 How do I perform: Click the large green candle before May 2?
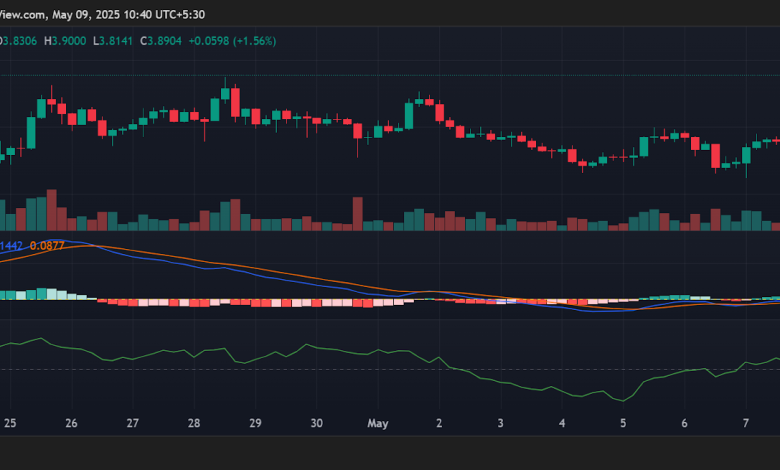click(409, 114)
